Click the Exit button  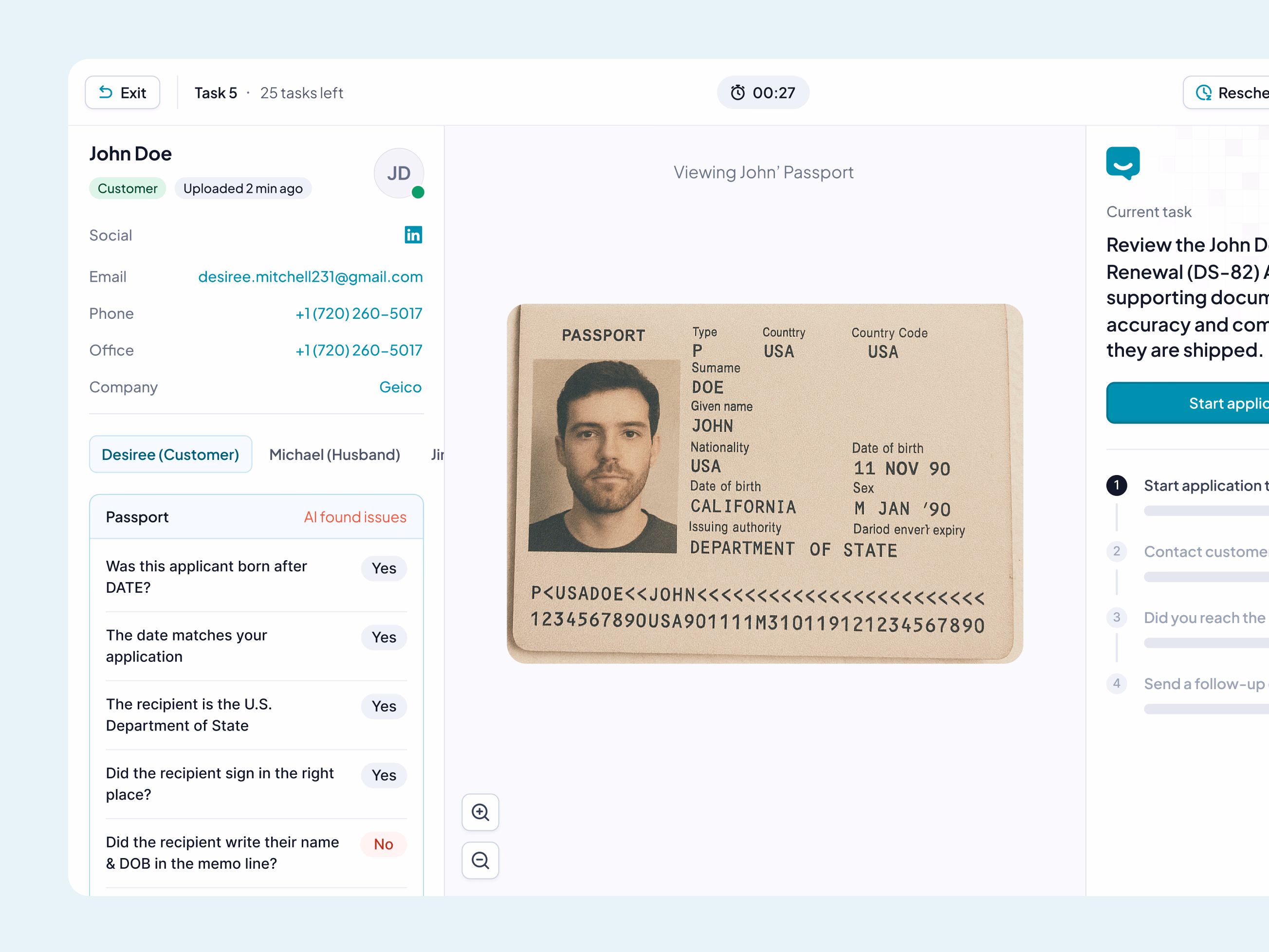point(122,92)
